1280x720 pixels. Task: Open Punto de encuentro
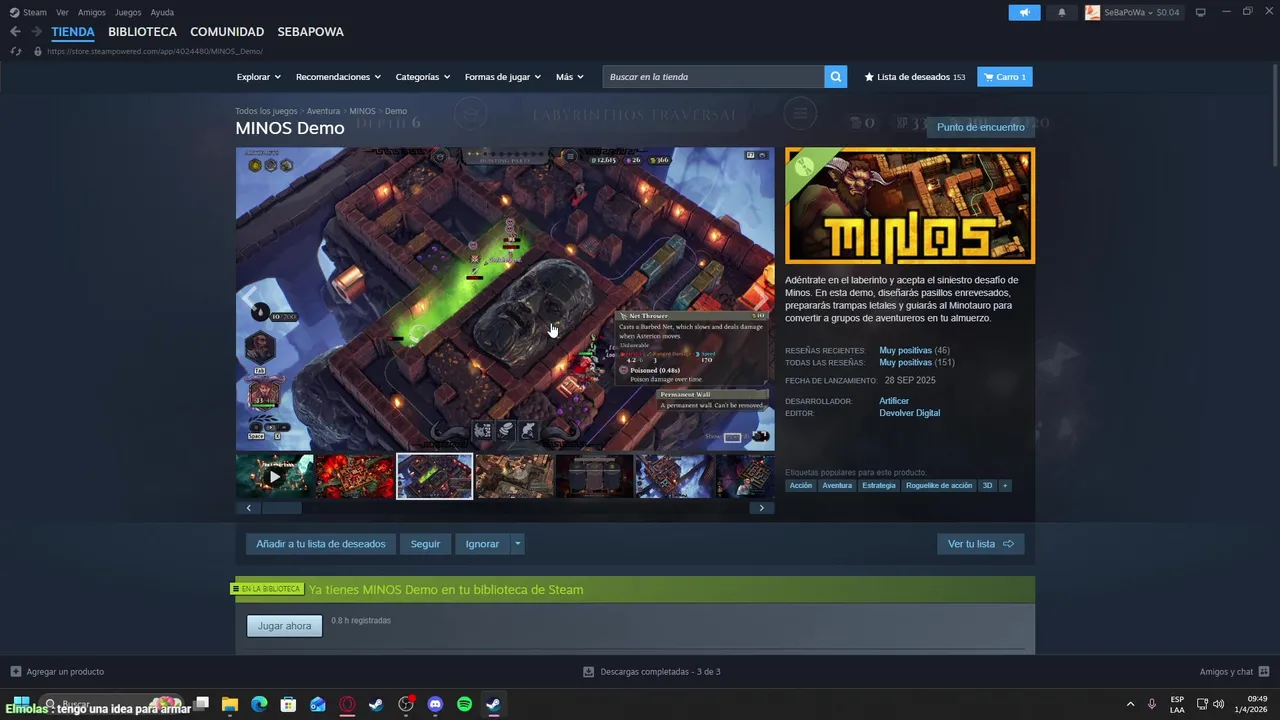981,127
